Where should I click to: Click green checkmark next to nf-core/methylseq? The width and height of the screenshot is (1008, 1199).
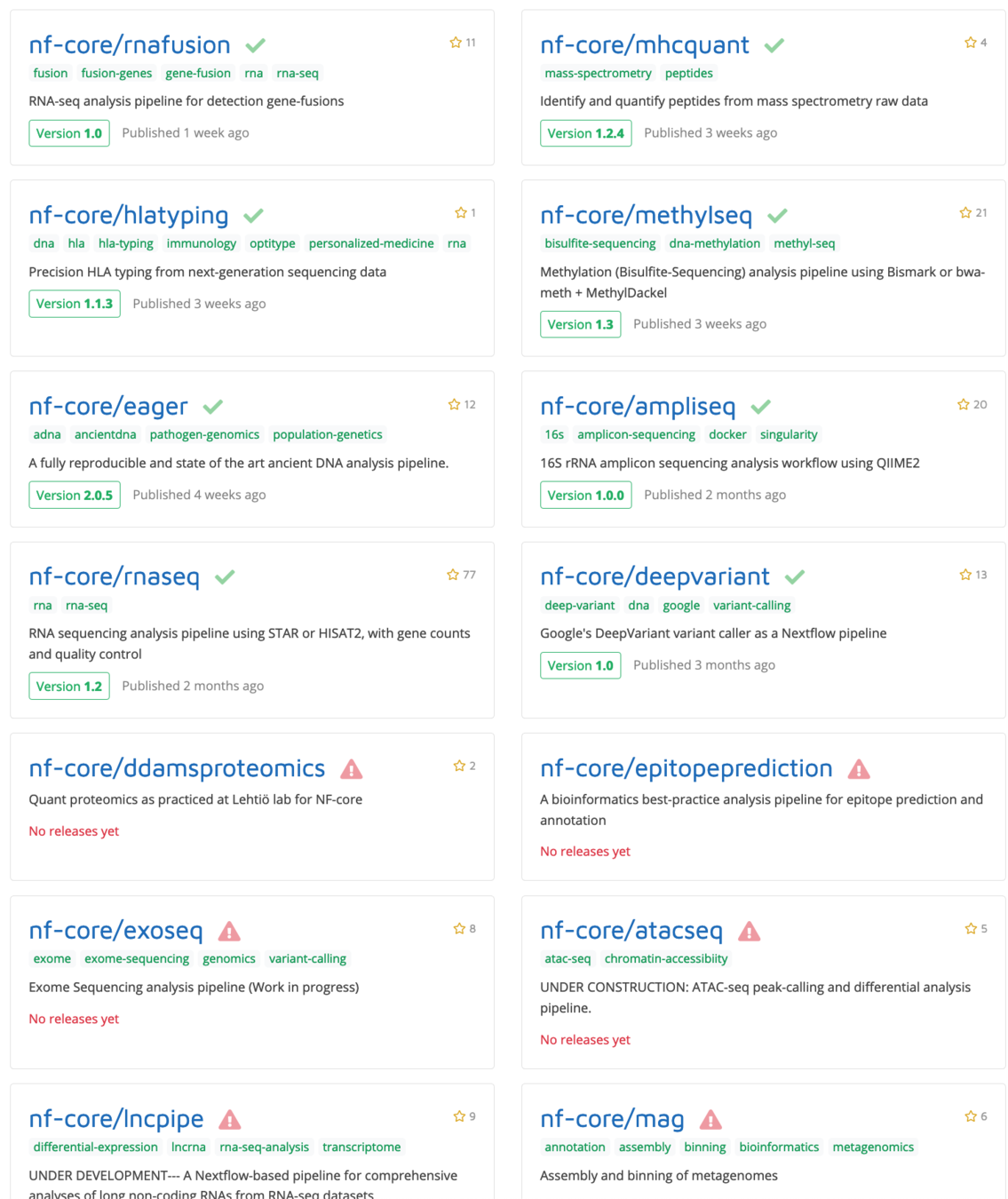click(778, 216)
